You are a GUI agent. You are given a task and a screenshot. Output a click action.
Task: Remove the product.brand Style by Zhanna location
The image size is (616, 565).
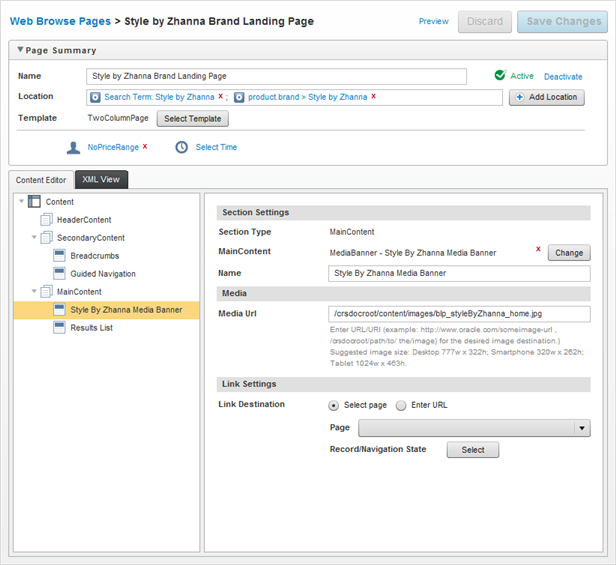point(373,96)
